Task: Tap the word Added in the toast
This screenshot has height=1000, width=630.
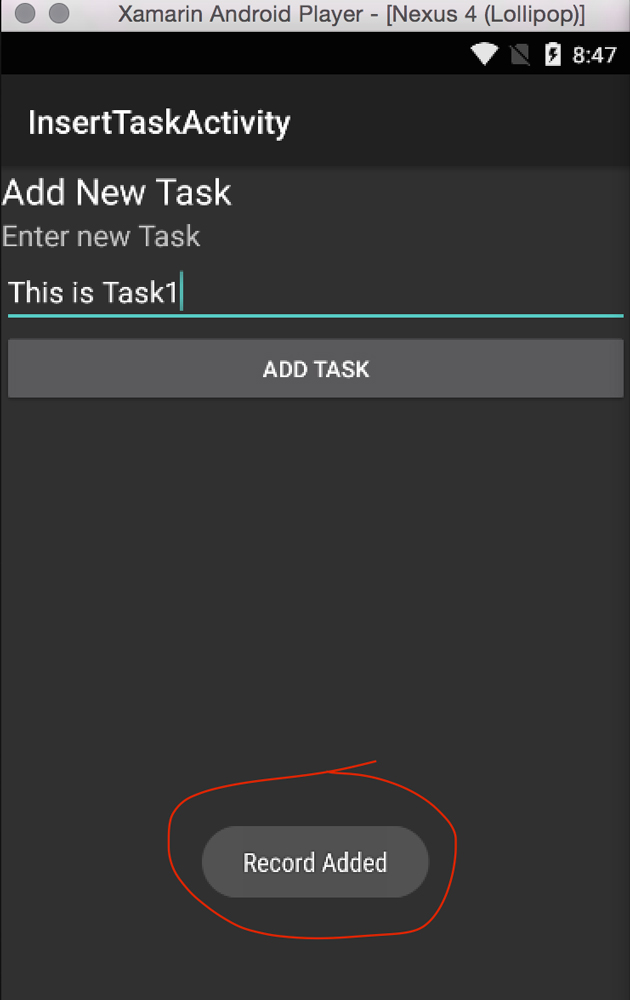Action: click(x=355, y=863)
